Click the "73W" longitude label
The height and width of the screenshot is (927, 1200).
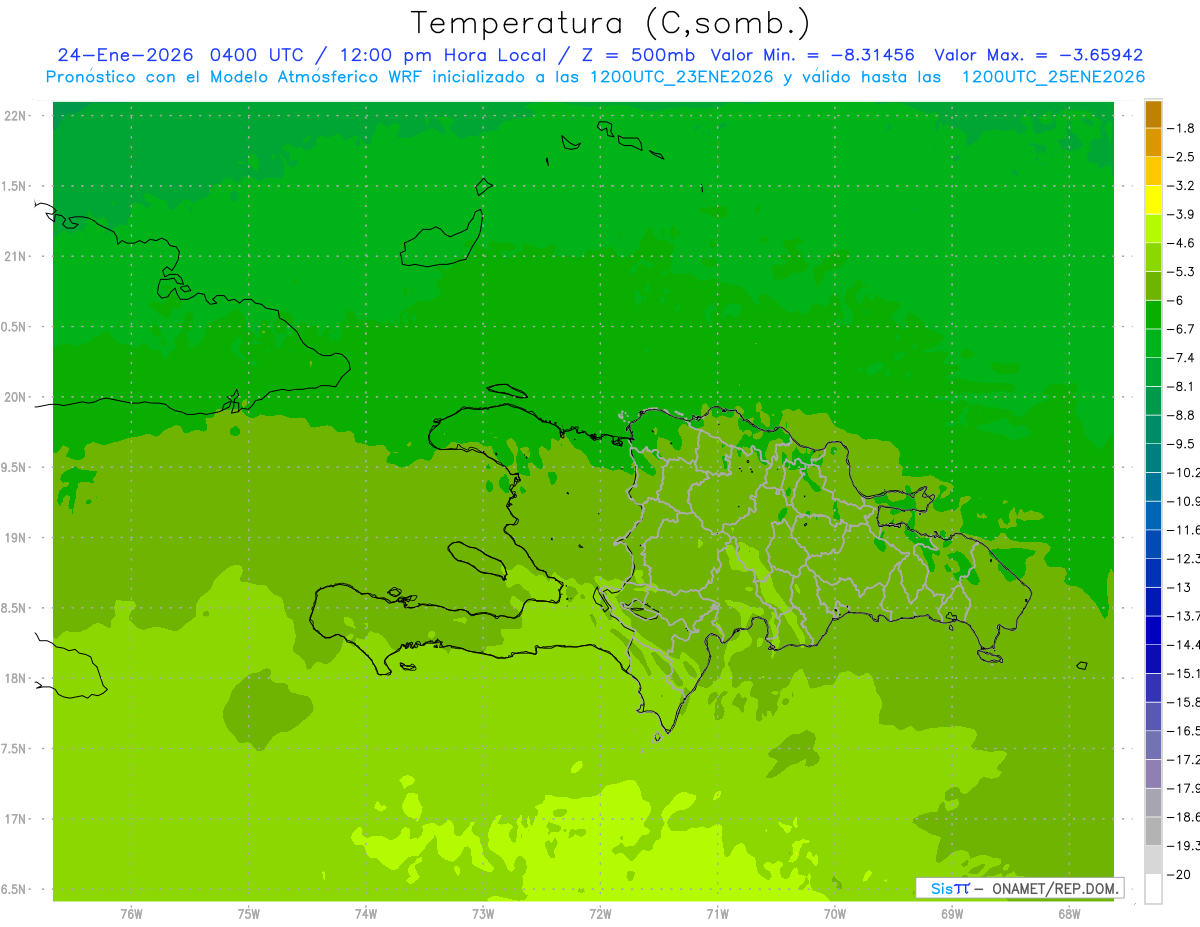[483, 913]
